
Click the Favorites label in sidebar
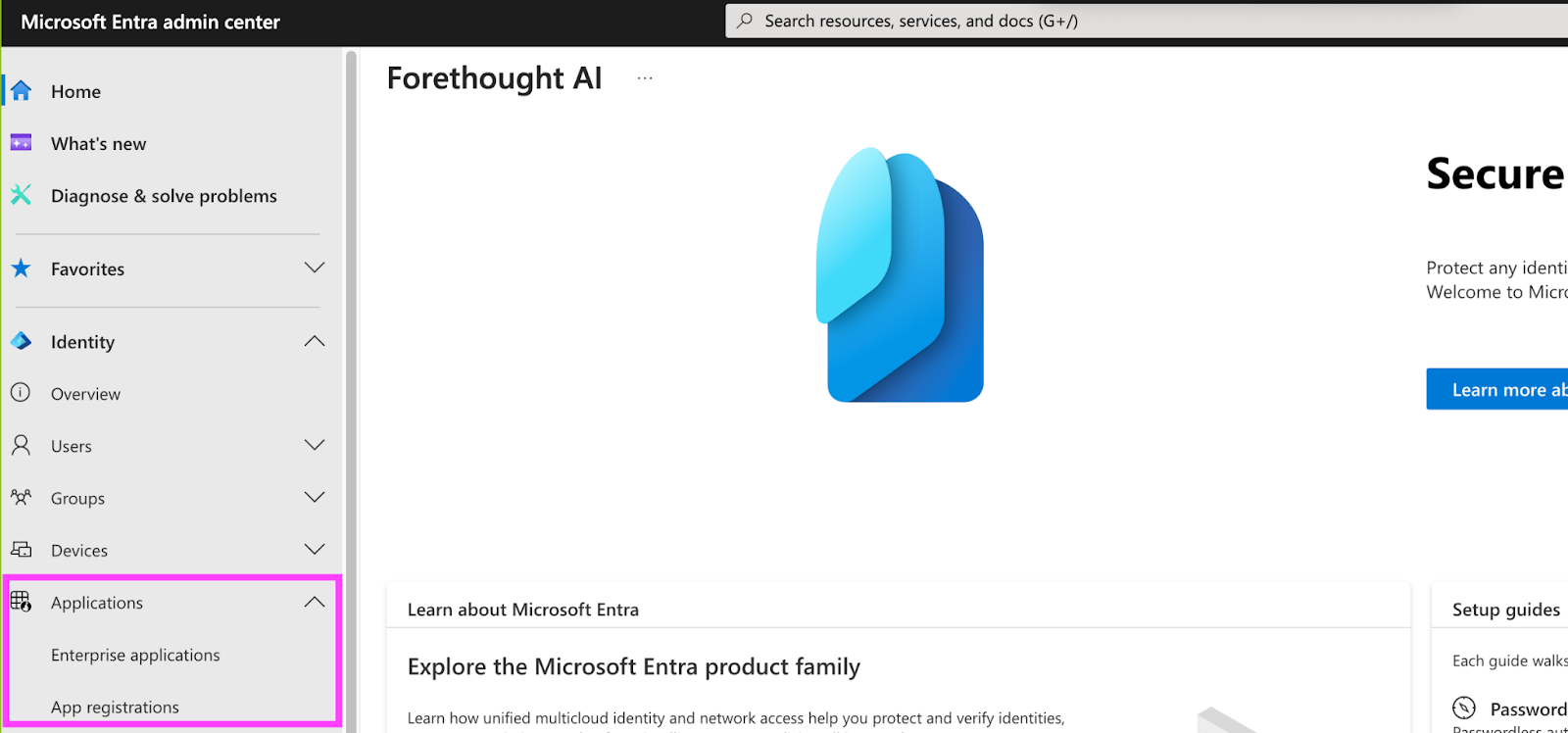[87, 269]
